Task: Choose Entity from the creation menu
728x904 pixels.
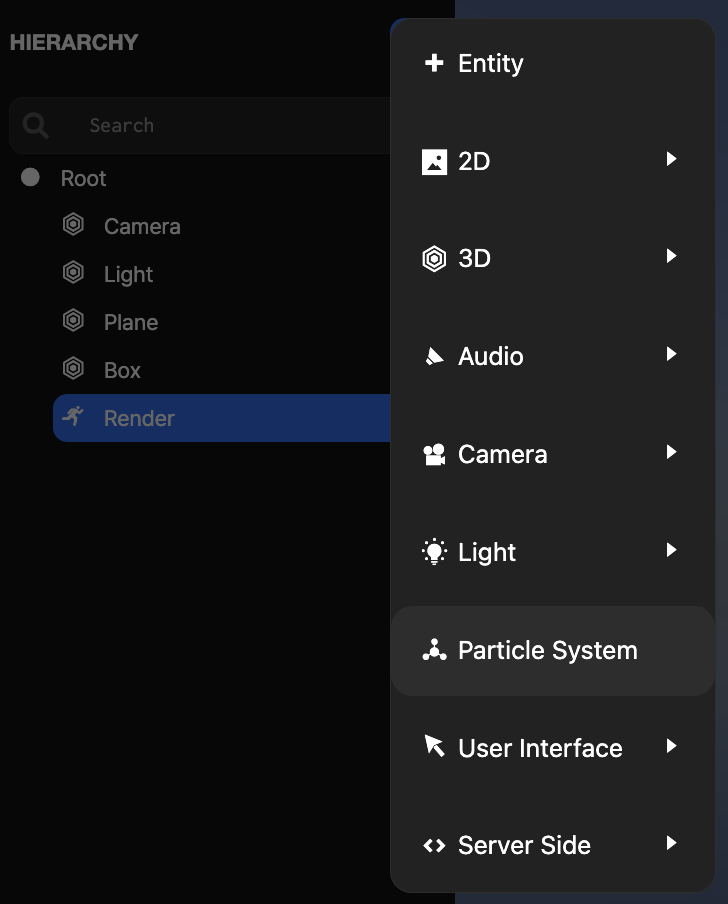Action: pyautogui.click(x=490, y=62)
